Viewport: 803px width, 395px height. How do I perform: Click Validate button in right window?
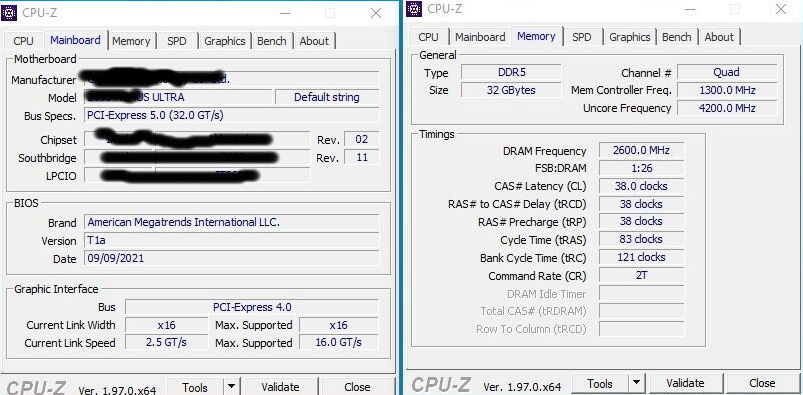685,383
